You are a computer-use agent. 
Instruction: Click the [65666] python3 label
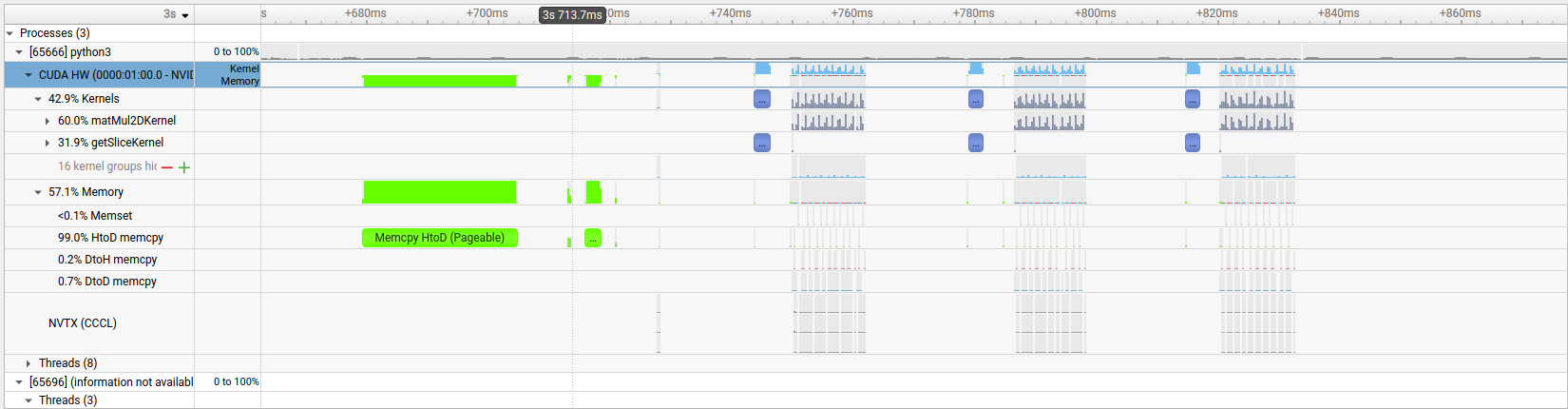point(70,52)
